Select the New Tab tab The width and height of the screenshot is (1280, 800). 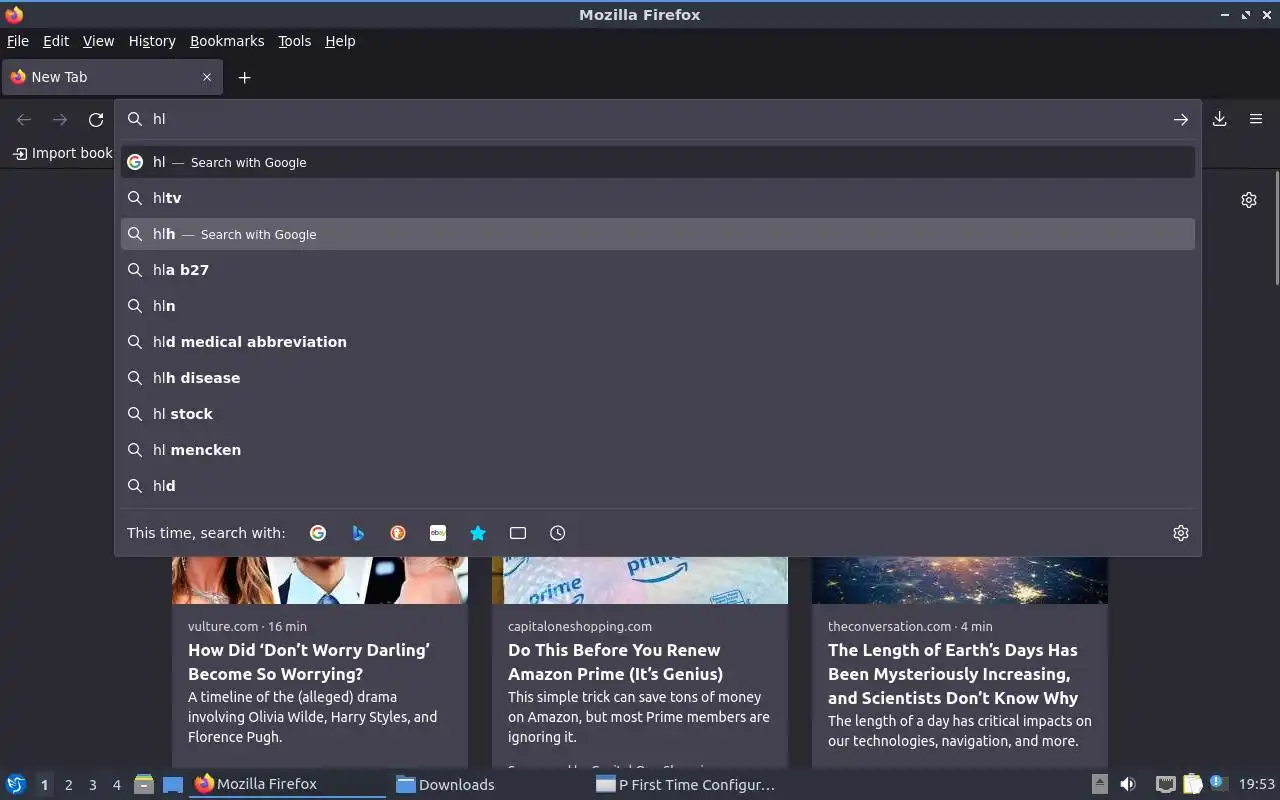pyautogui.click(x=112, y=77)
